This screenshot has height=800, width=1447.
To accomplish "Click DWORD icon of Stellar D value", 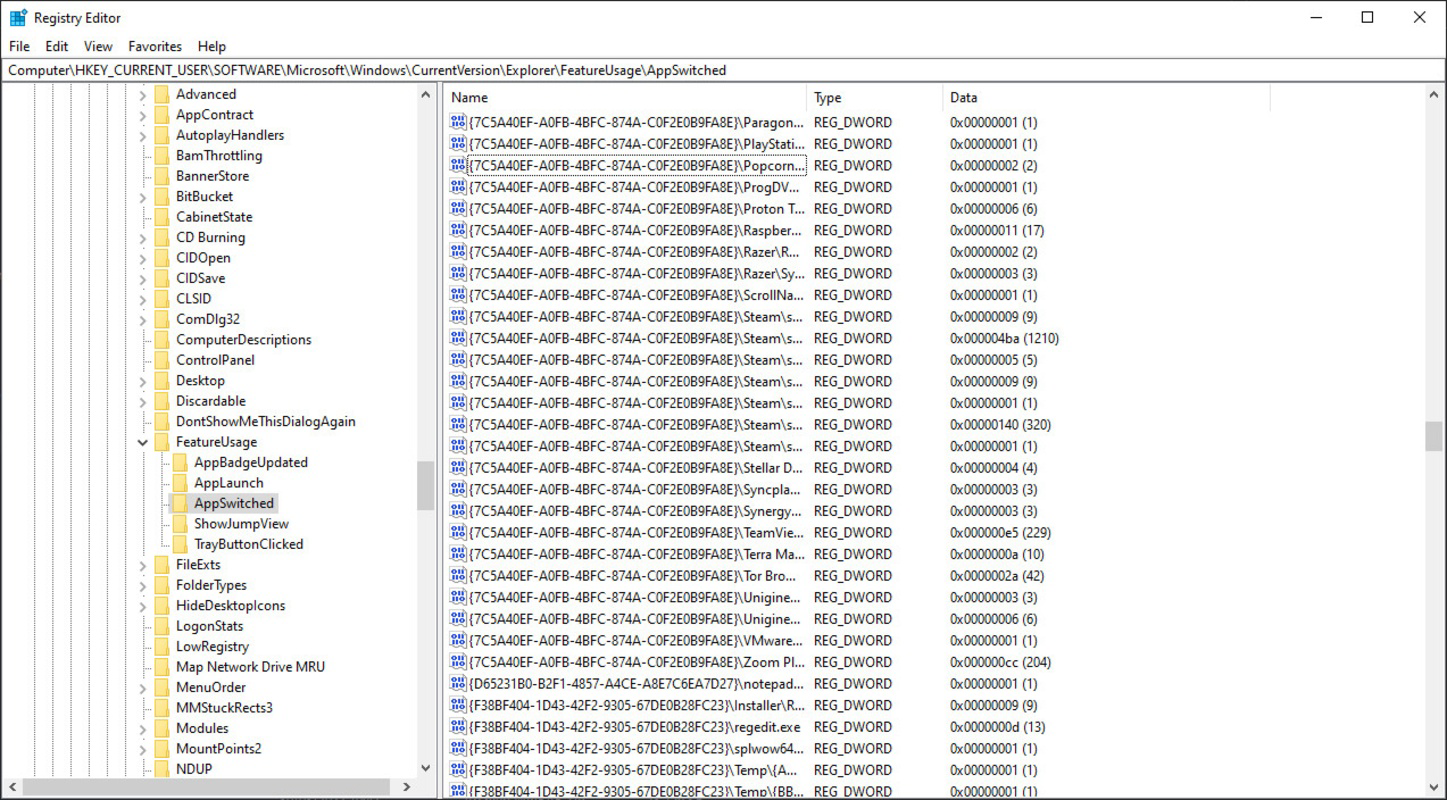I will 458,467.
